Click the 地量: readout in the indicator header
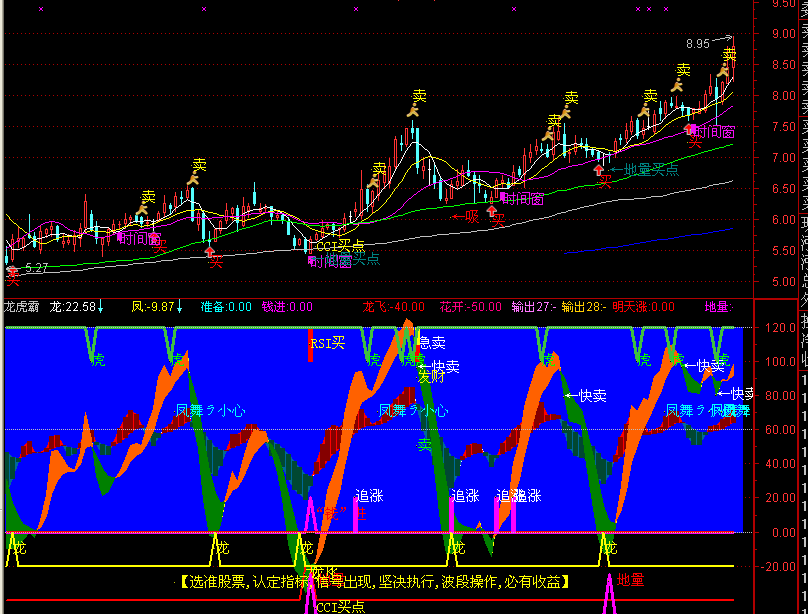The image size is (808, 614). (718, 308)
